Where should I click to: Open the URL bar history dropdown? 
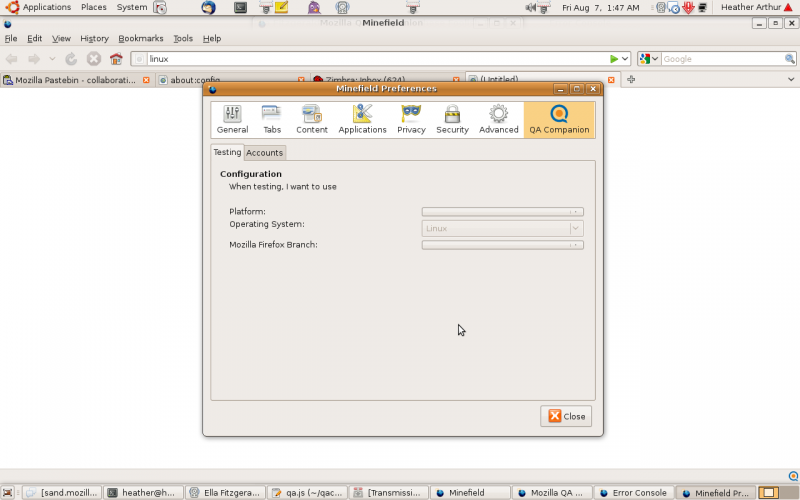(625, 59)
